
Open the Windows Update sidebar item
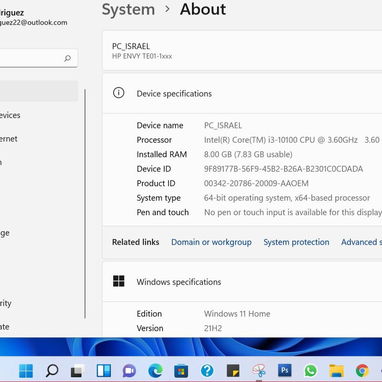coord(5,327)
